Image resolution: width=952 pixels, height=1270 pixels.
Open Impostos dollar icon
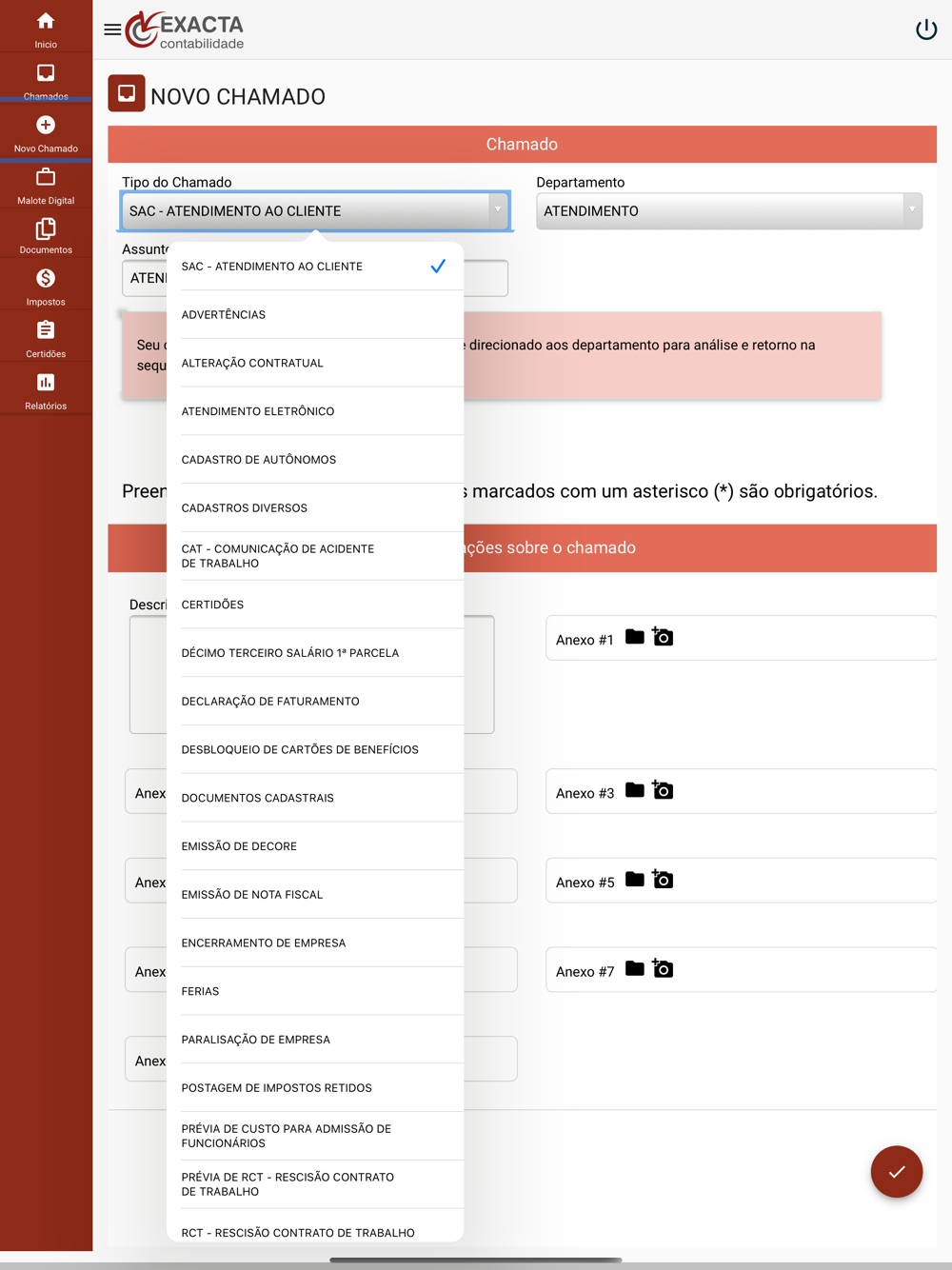[46, 278]
